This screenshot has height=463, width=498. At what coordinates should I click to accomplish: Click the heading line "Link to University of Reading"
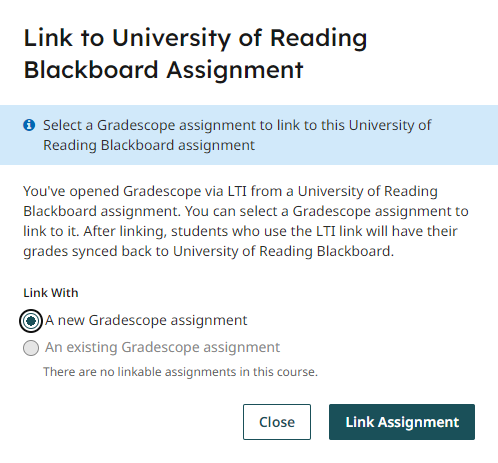tap(195, 38)
